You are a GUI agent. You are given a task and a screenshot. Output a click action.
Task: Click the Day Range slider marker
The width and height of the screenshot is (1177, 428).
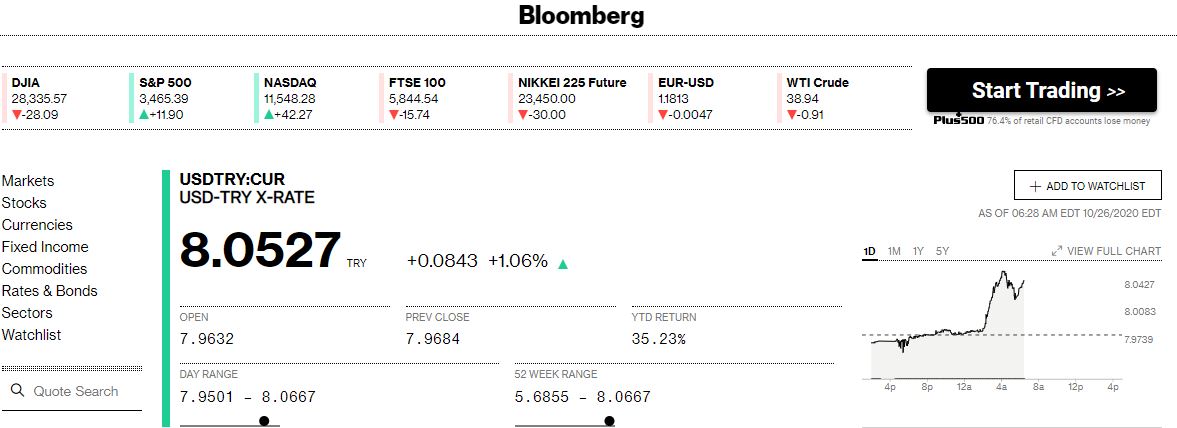pos(264,420)
